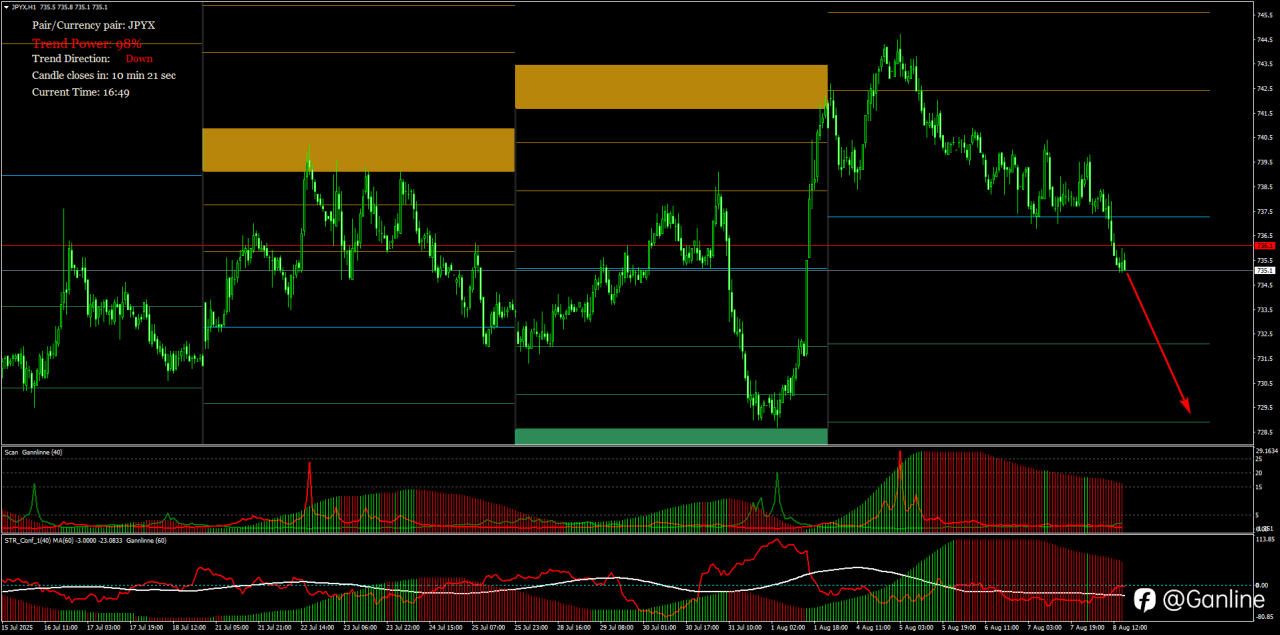Click the orange zone above 22 Jul candles

(358, 150)
